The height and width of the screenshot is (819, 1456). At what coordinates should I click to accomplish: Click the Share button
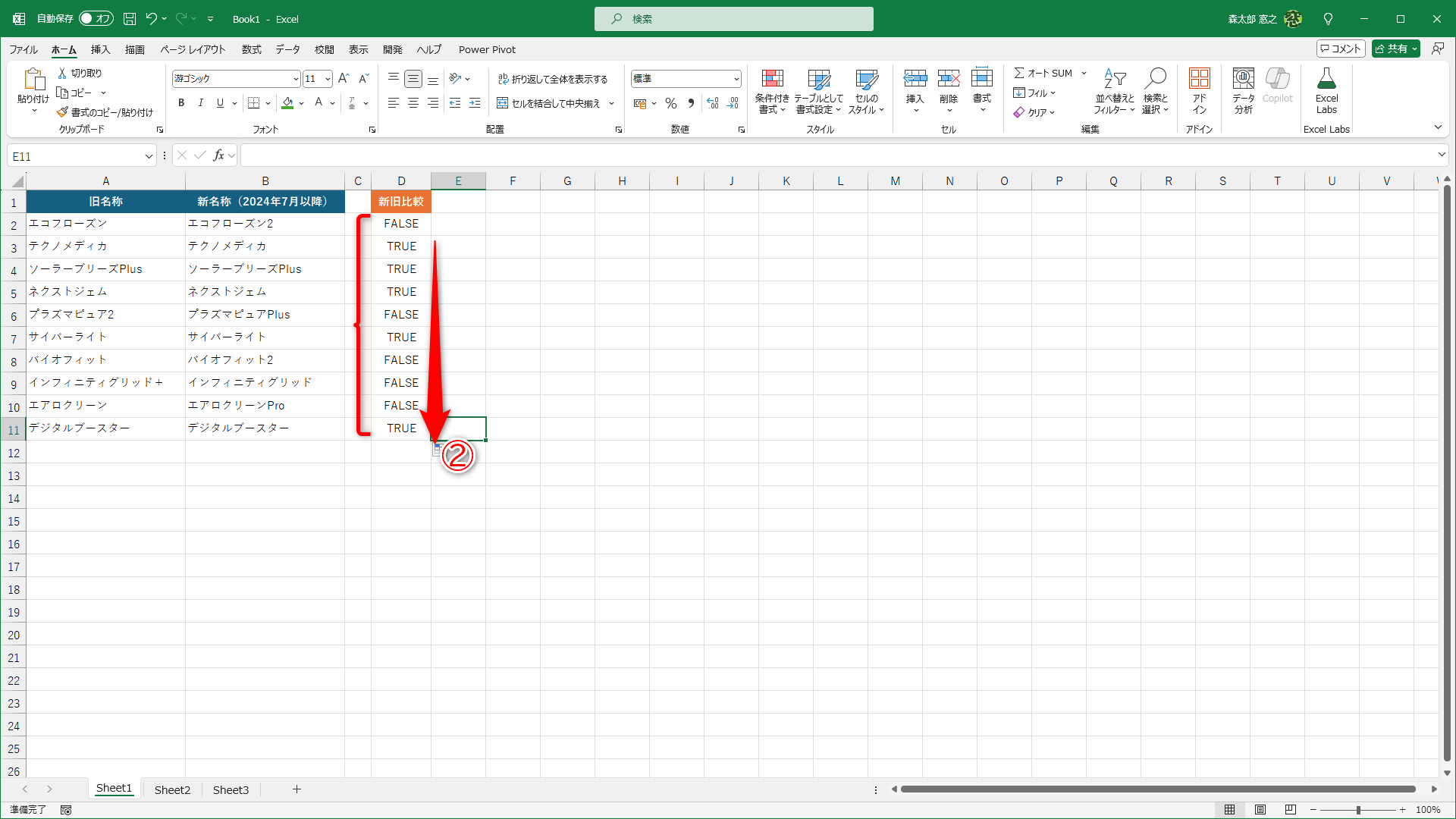click(x=1392, y=49)
